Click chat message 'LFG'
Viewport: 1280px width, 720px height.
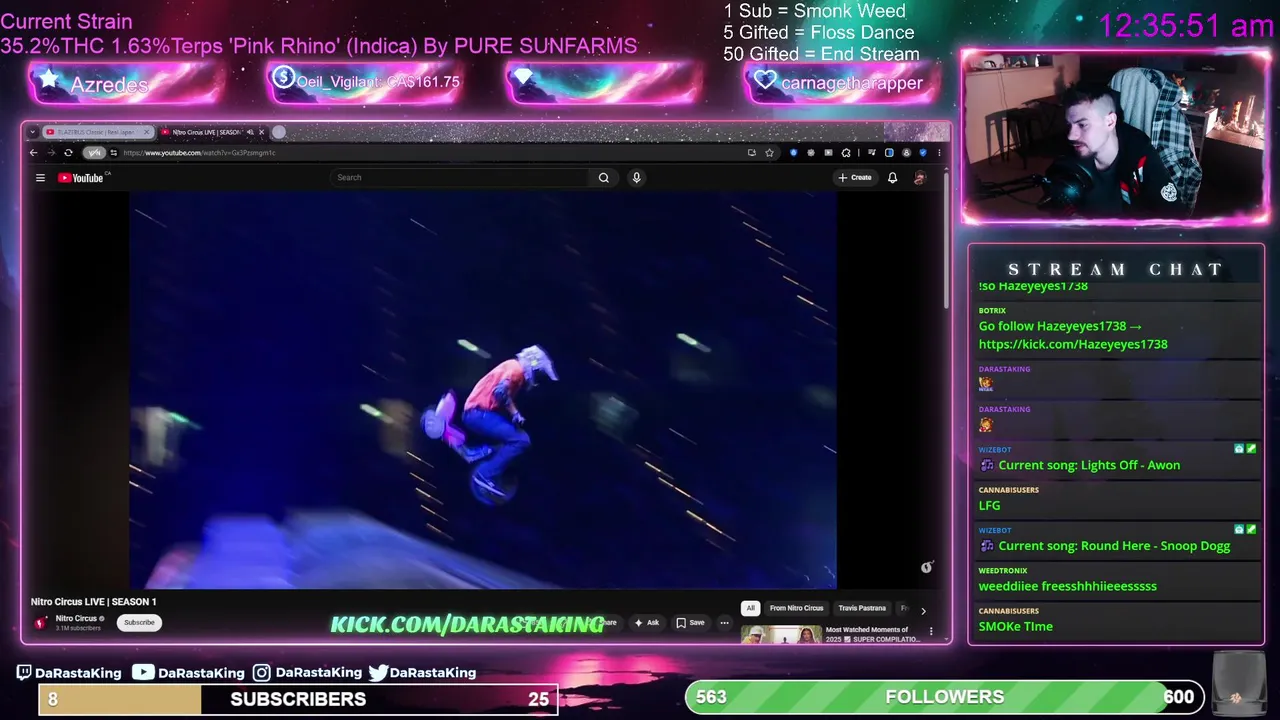989,506
